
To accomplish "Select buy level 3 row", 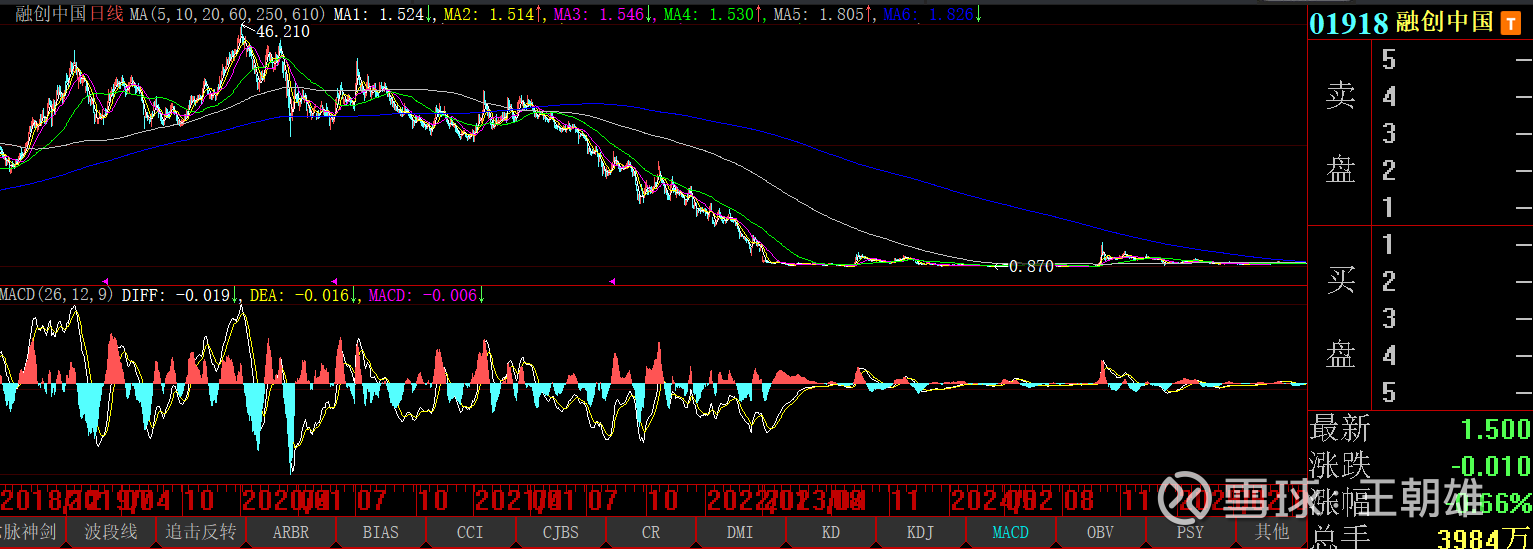I will (1452, 319).
